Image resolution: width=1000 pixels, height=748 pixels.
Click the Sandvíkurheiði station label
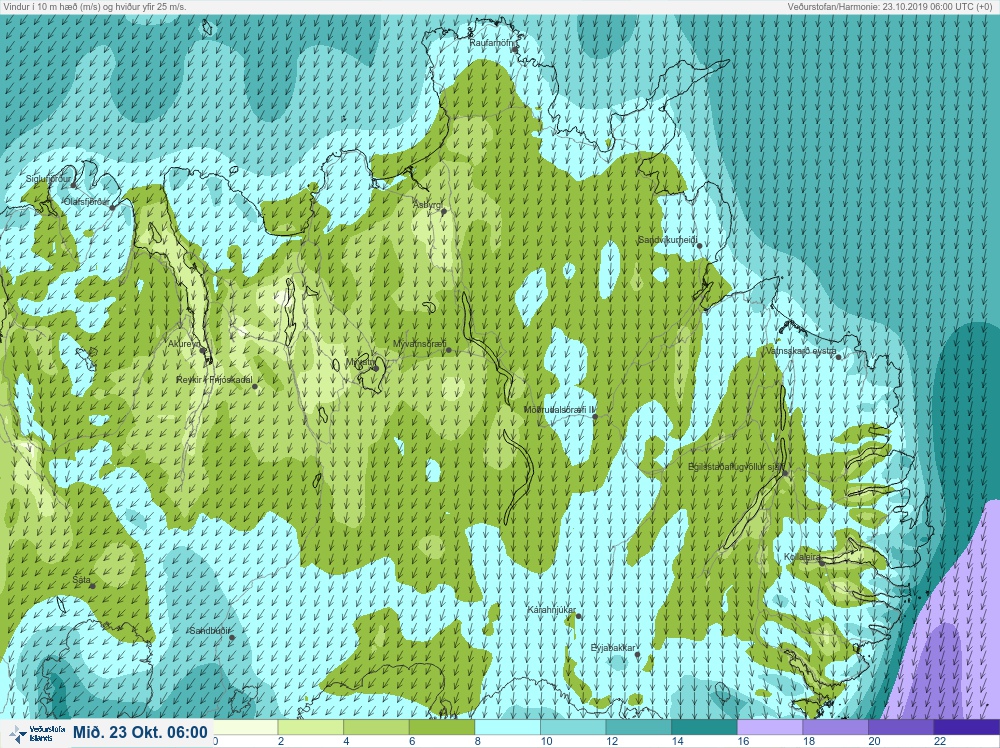click(667, 240)
